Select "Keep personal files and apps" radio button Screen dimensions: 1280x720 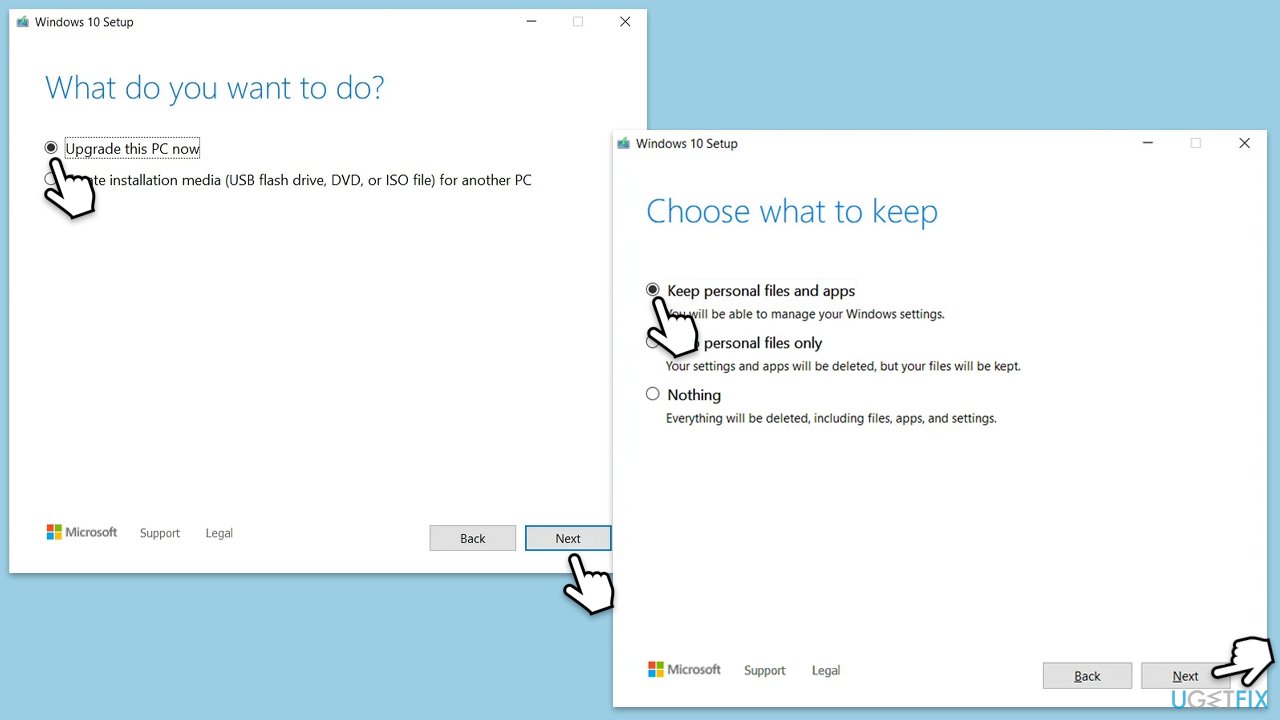click(x=653, y=290)
